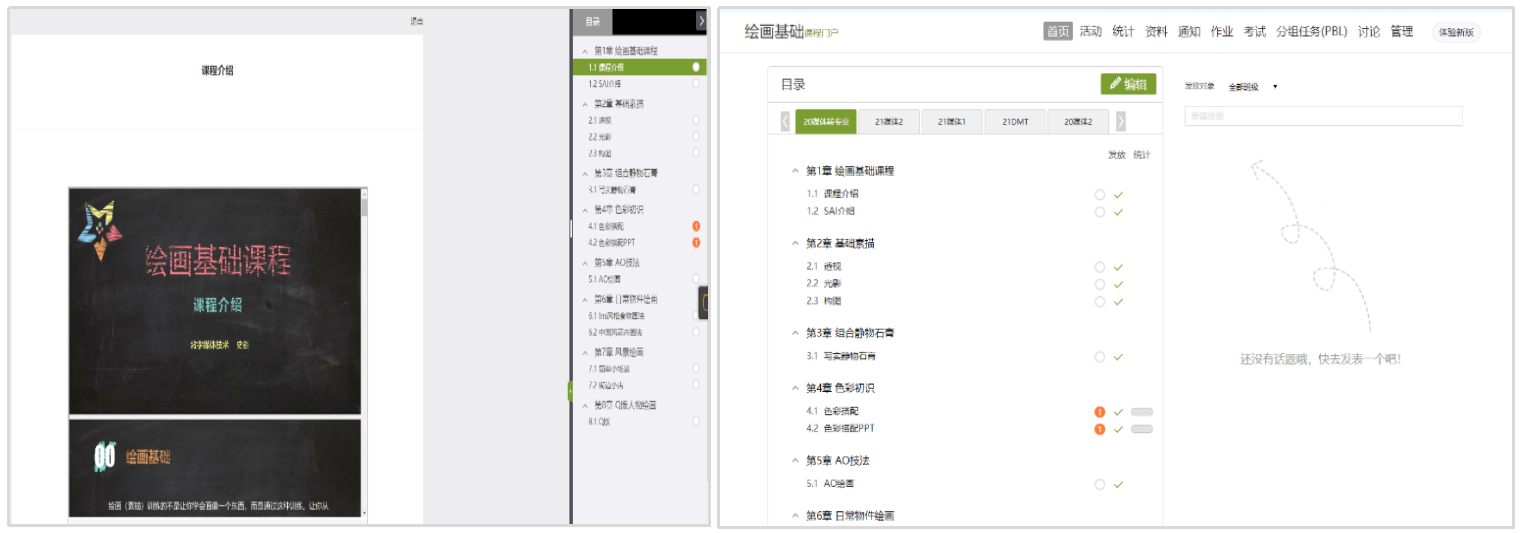
Task: Click the right arrow of the class tab strip
Action: (1120, 122)
